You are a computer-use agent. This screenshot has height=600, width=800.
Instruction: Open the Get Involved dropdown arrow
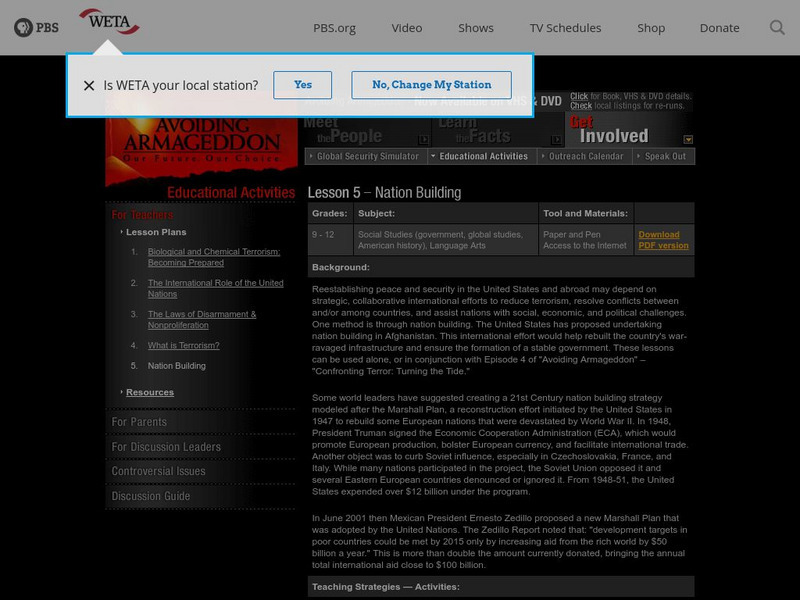(689, 140)
